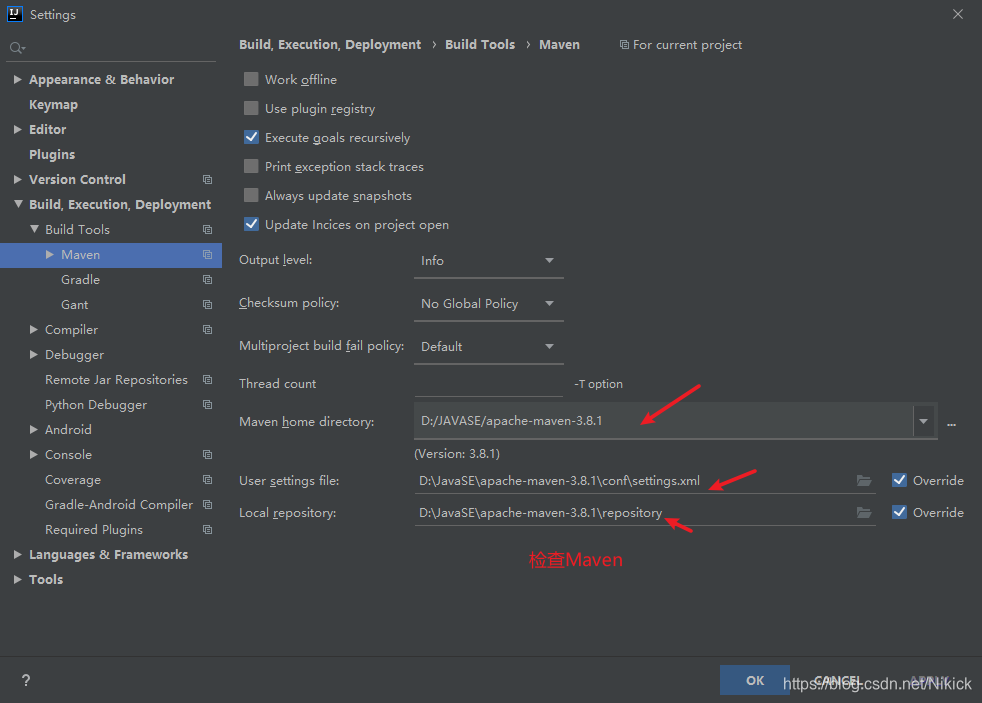Click project-level icon beside Console
Image resolution: width=982 pixels, height=703 pixels.
coord(207,455)
